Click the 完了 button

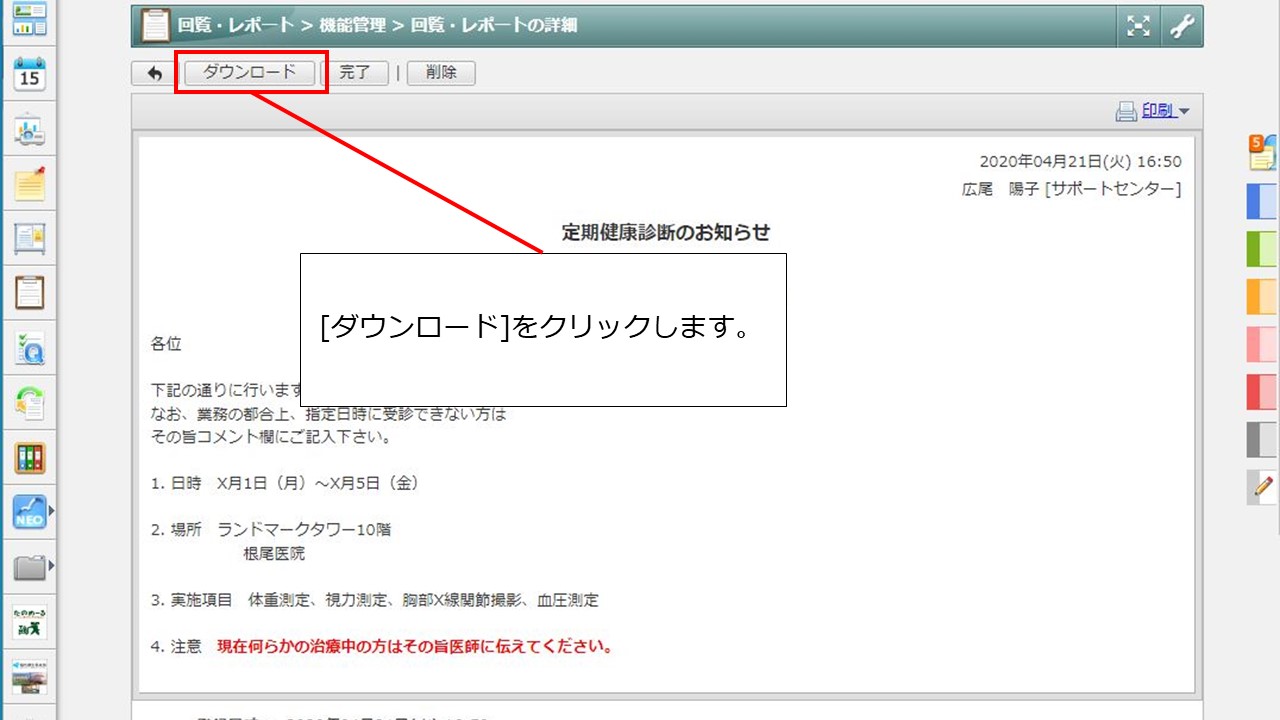click(355, 73)
